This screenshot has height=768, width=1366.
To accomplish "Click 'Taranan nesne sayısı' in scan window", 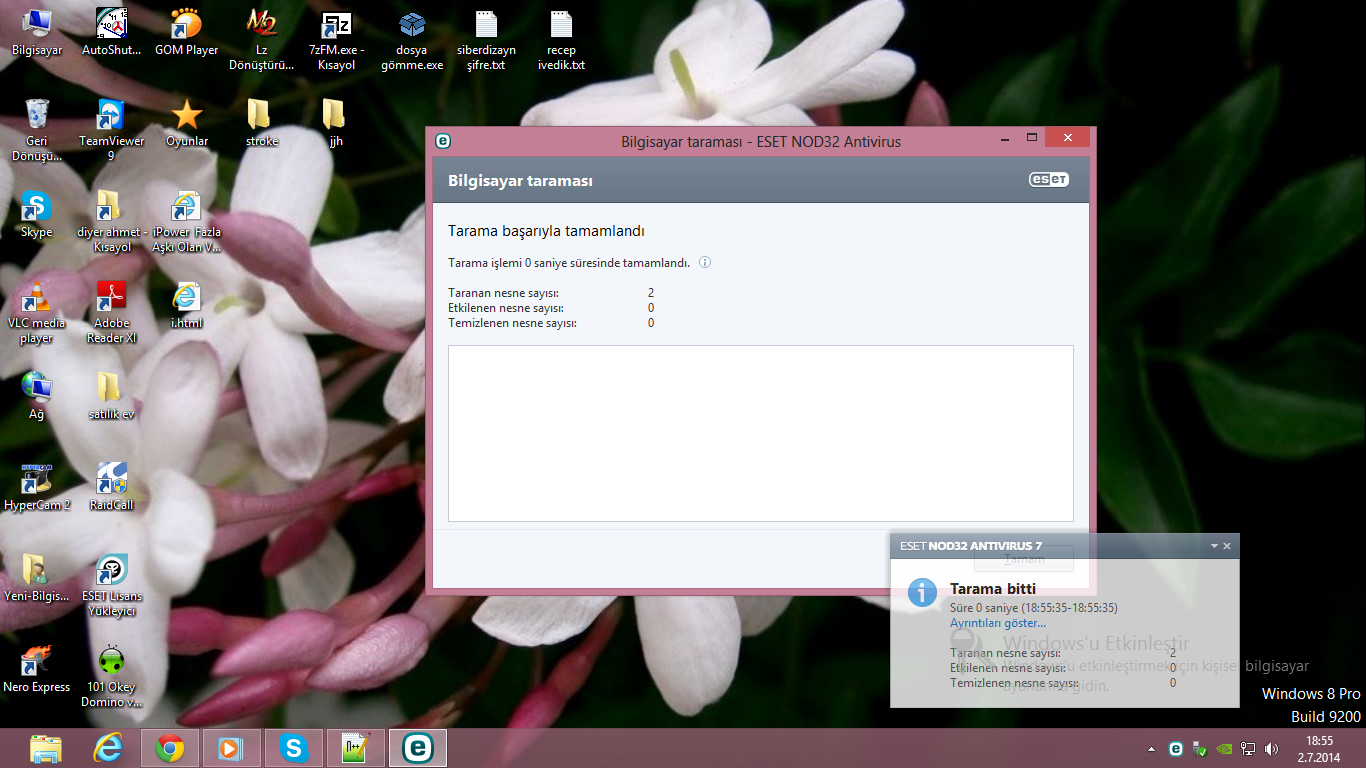I will coord(503,293).
